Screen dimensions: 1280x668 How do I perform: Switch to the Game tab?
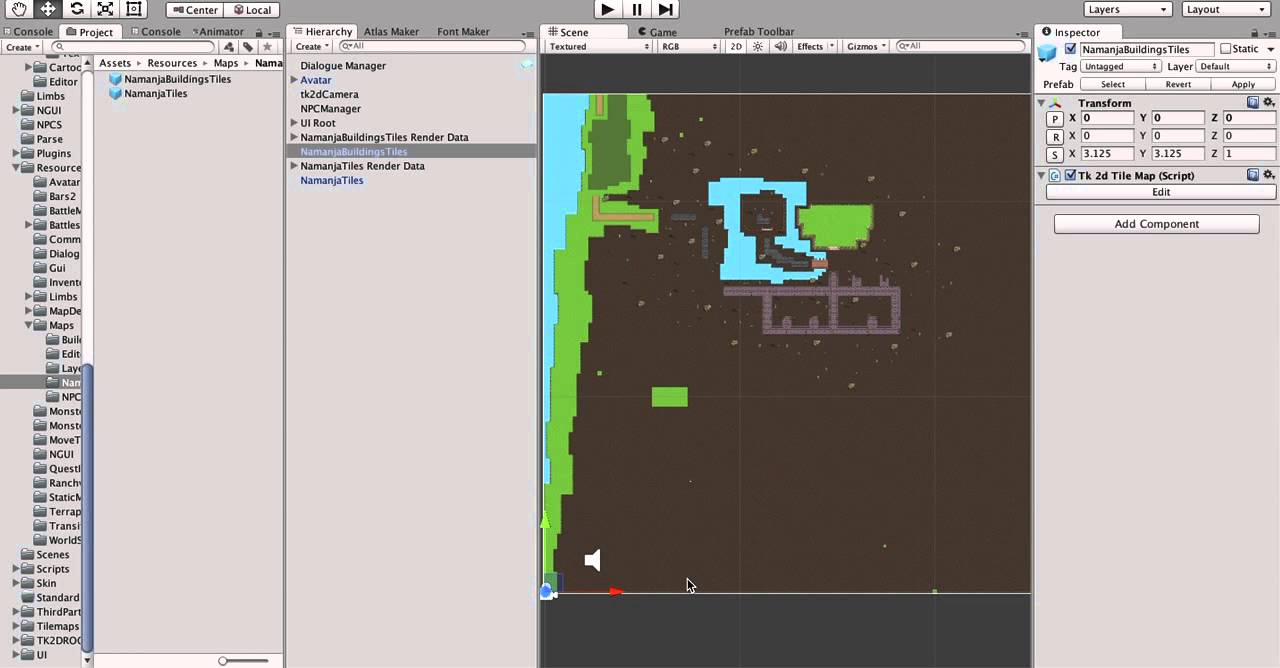click(656, 32)
